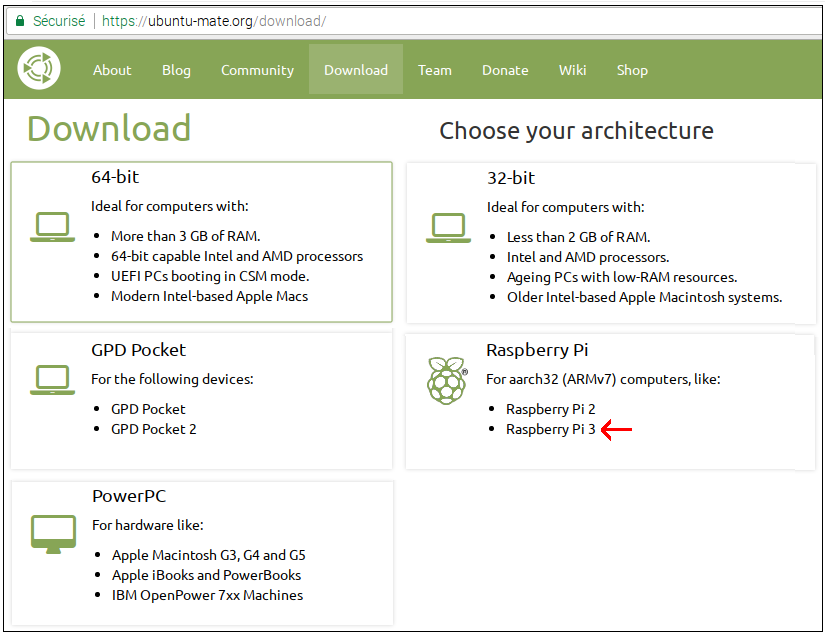Click "64-bit capable Intel and AMD processors"
Image resolution: width=825 pixels, height=636 pixels.
click(237, 256)
